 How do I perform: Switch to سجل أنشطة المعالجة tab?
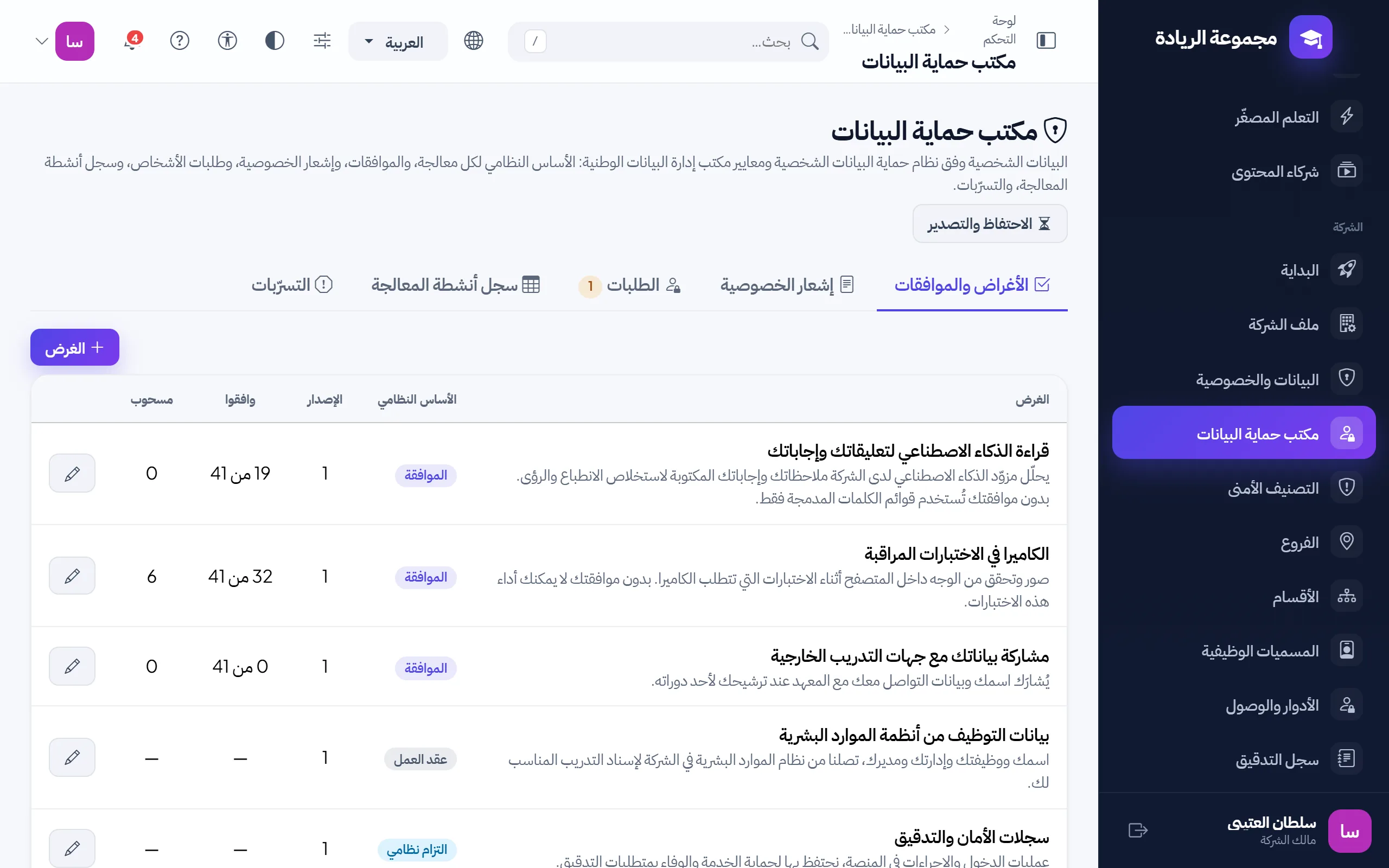(x=456, y=285)
